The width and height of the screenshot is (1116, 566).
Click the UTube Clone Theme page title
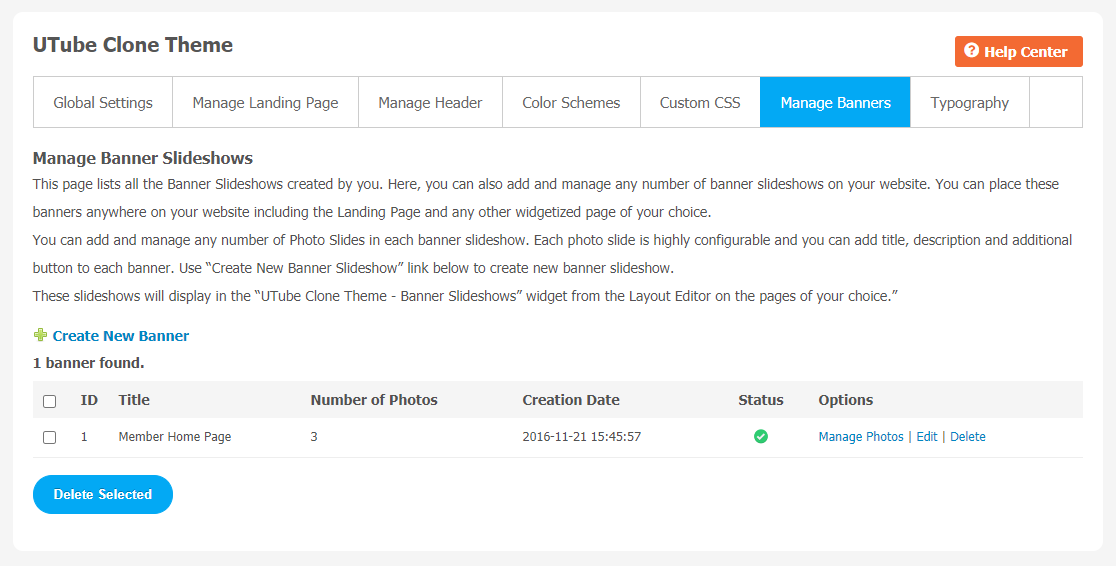(132, 45)
